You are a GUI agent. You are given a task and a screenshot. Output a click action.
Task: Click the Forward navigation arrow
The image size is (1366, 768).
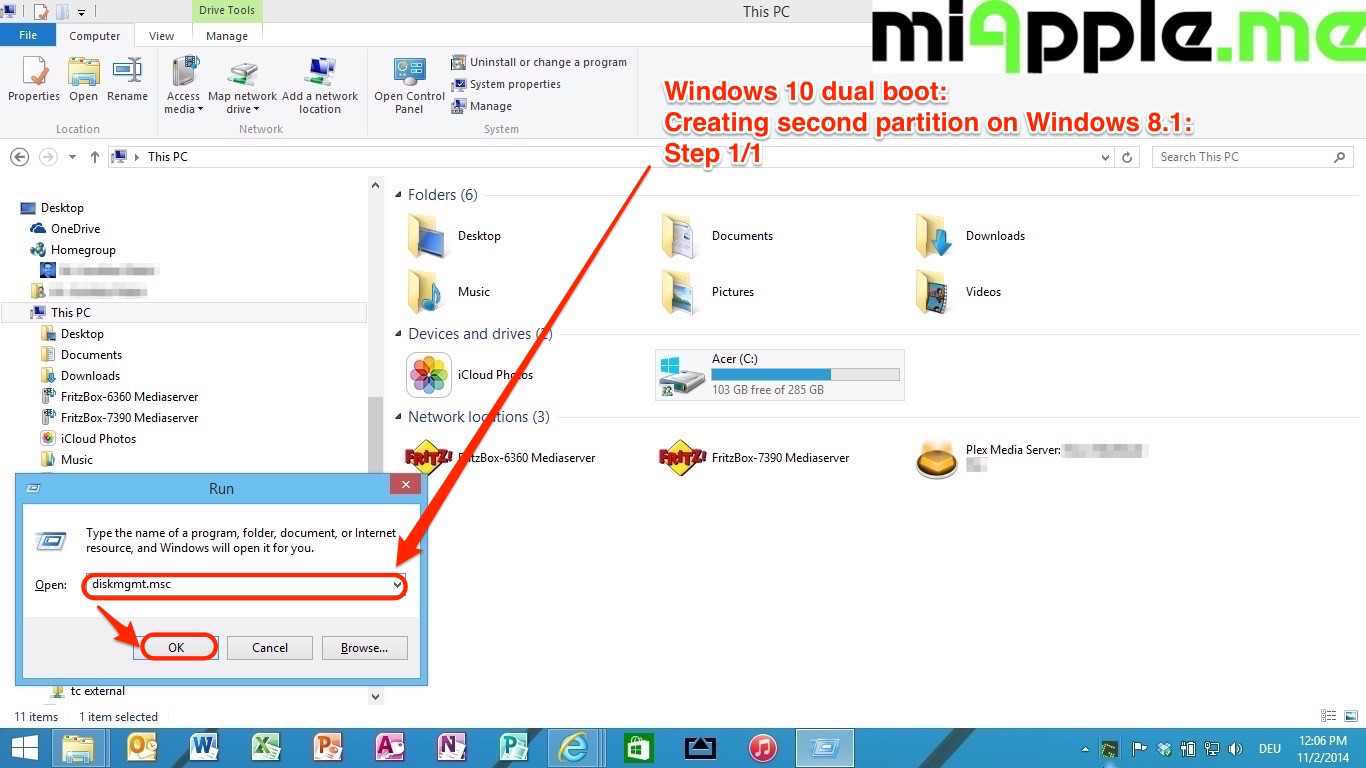point(48,157)
